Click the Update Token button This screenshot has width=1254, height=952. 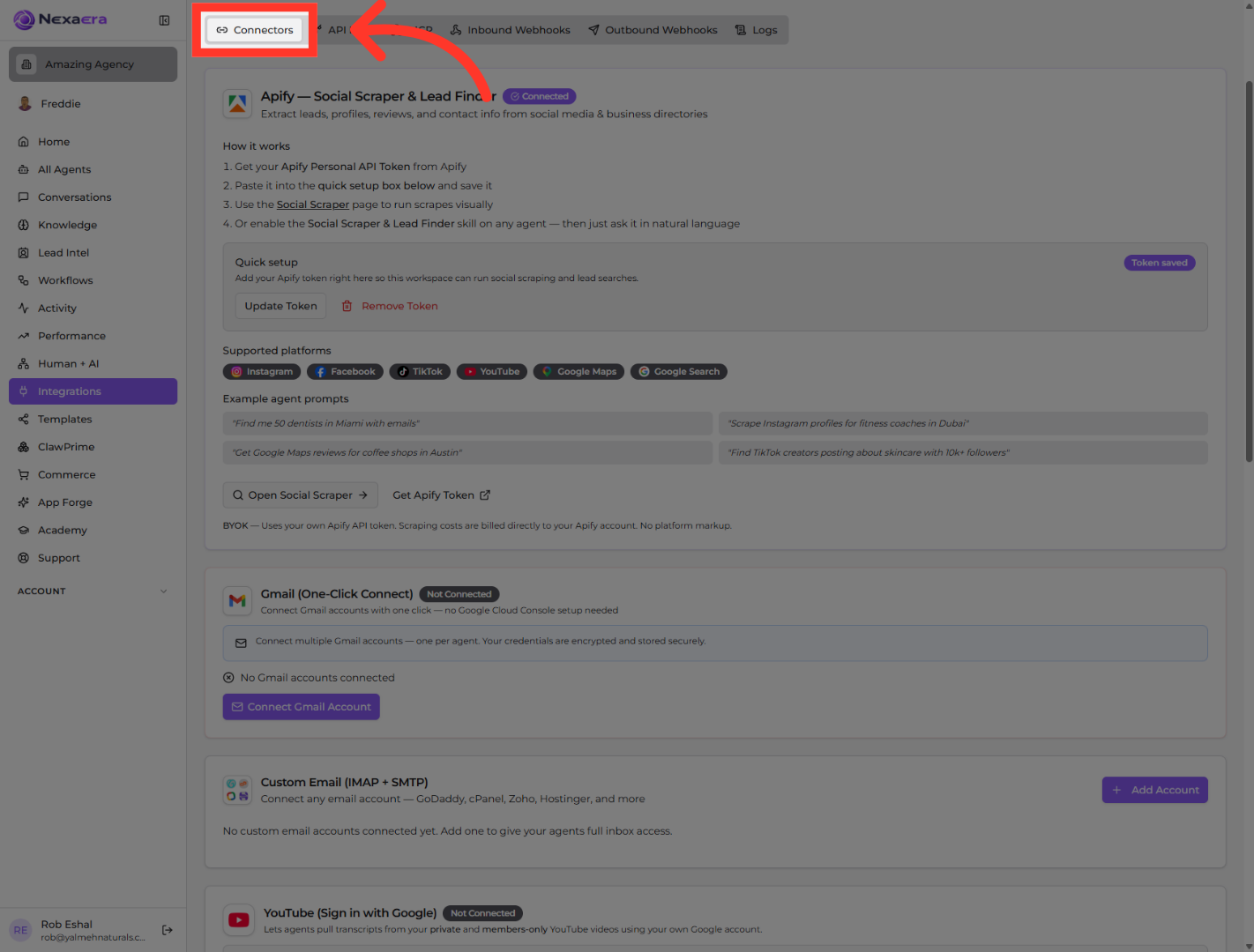pos(280,306)
